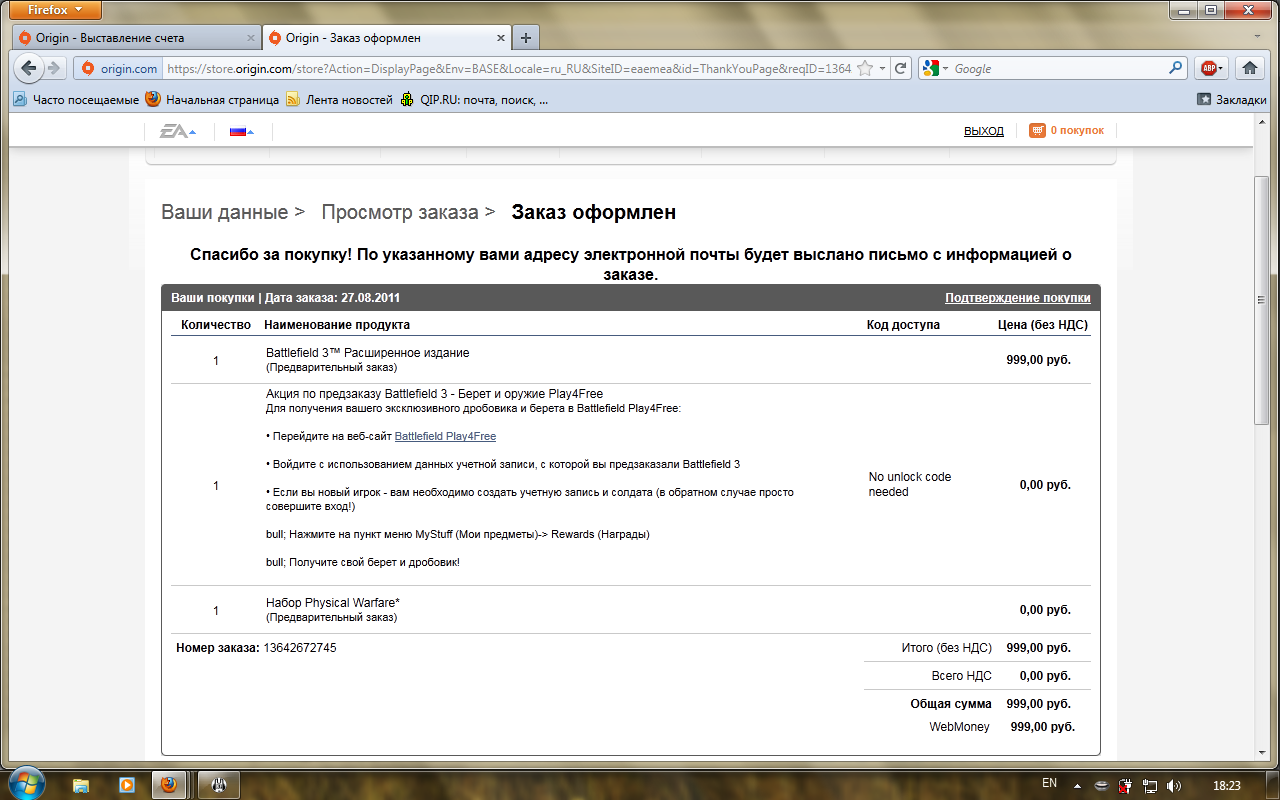Image resolution: width=1280 pixels, height=800 pixels.
Task: Open the network tray icon
Action: (x=1149, y=784)
